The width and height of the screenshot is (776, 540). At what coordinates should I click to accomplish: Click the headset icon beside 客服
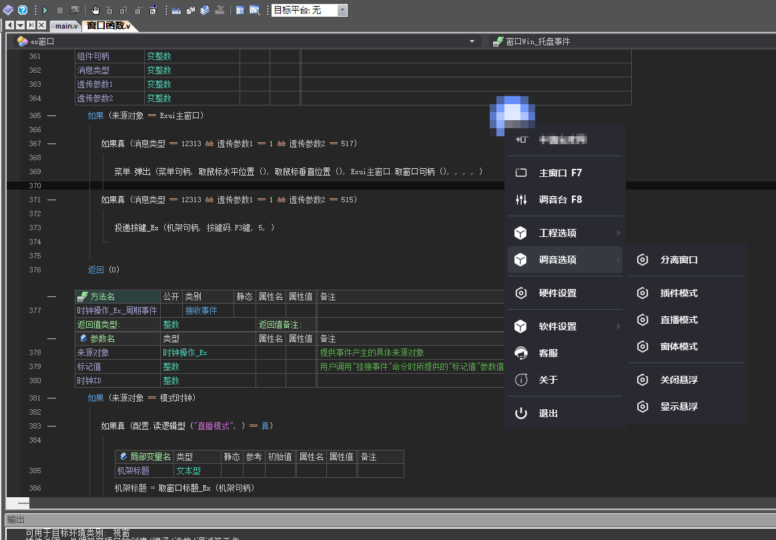click(520, 353)
